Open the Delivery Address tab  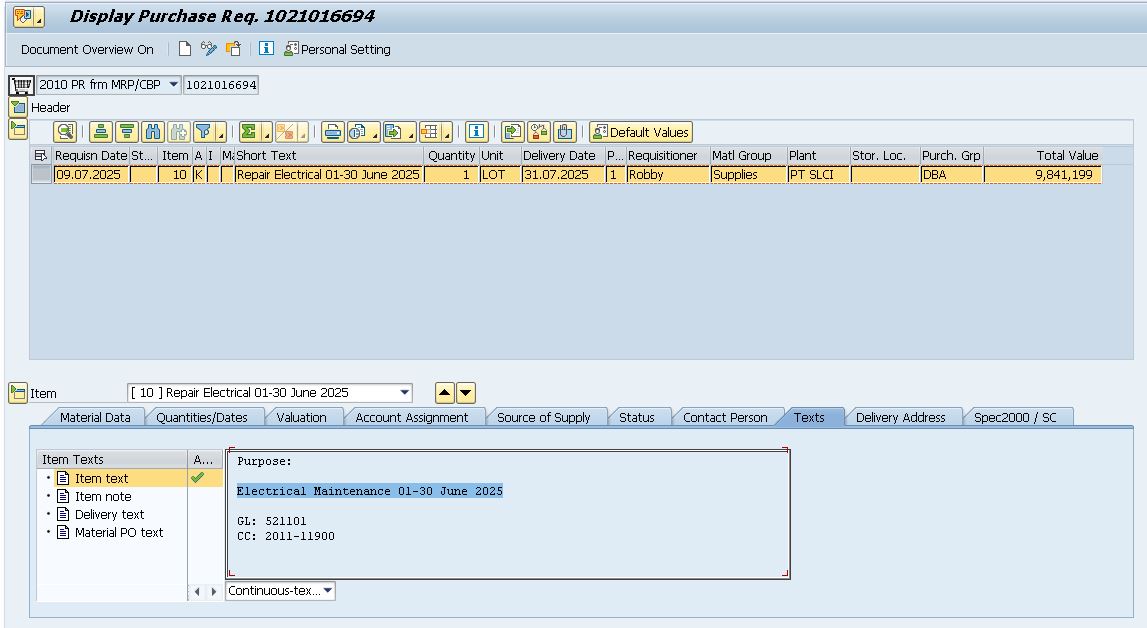900,417
